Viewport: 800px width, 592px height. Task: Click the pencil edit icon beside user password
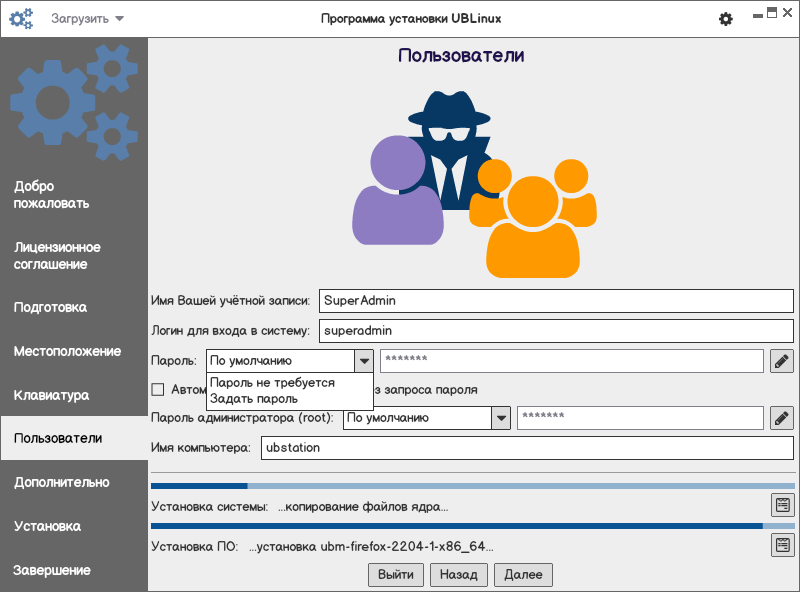(782, 361)
